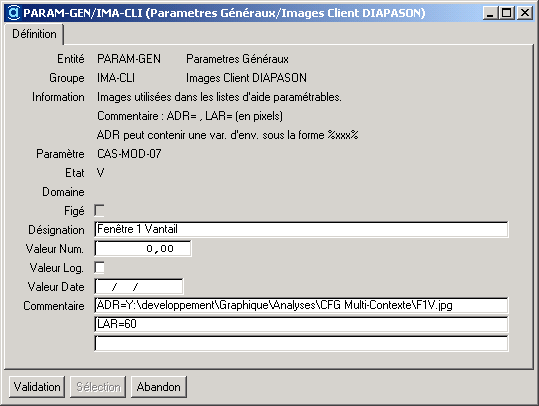Enable the Valeur Log. checkbox

[x=99, y=267]
